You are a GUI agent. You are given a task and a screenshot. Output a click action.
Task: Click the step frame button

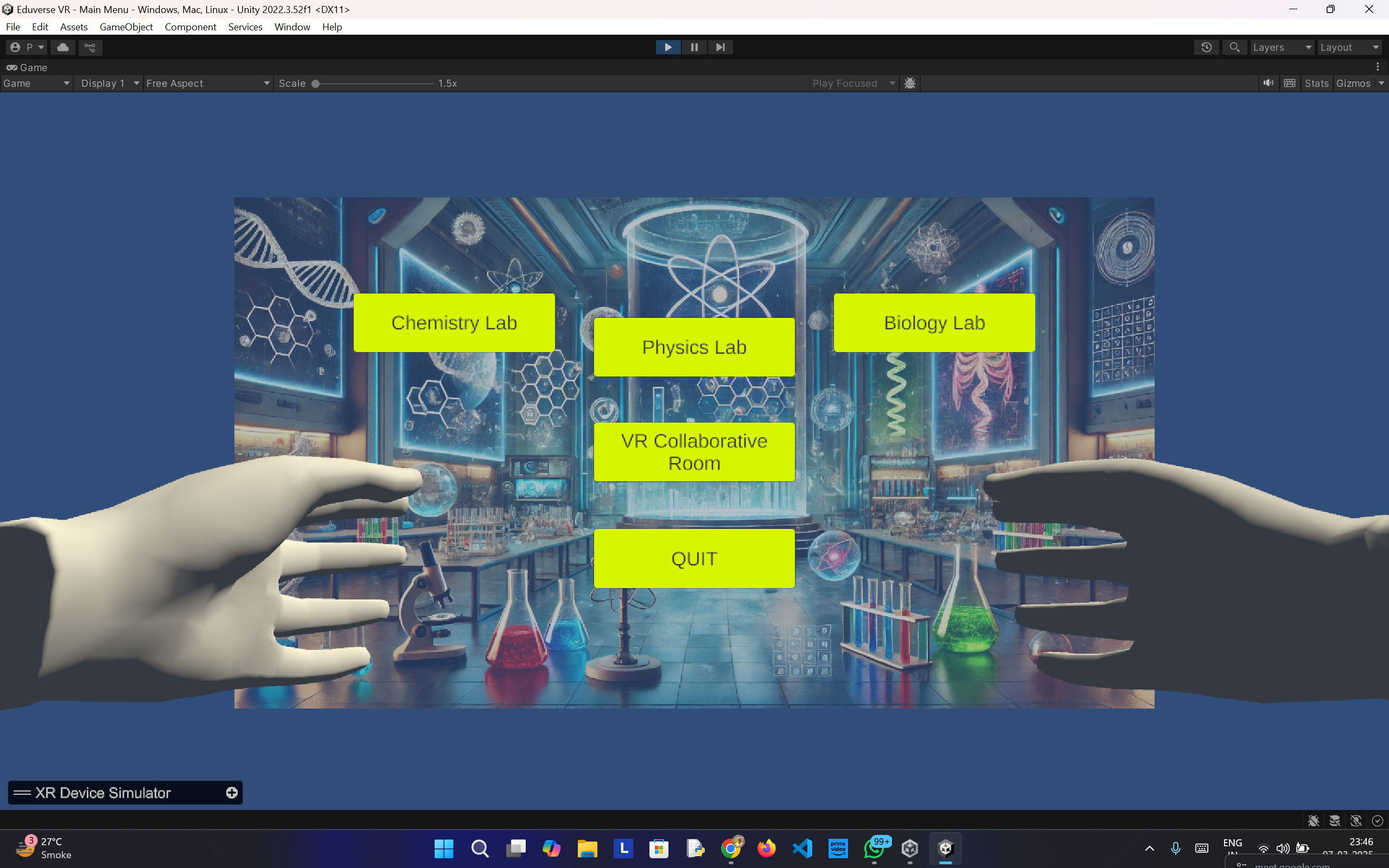point(720,47)
